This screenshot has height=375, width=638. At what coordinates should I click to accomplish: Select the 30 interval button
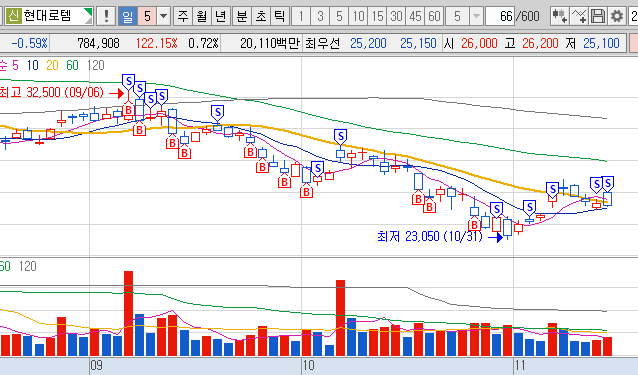[397, 16]
